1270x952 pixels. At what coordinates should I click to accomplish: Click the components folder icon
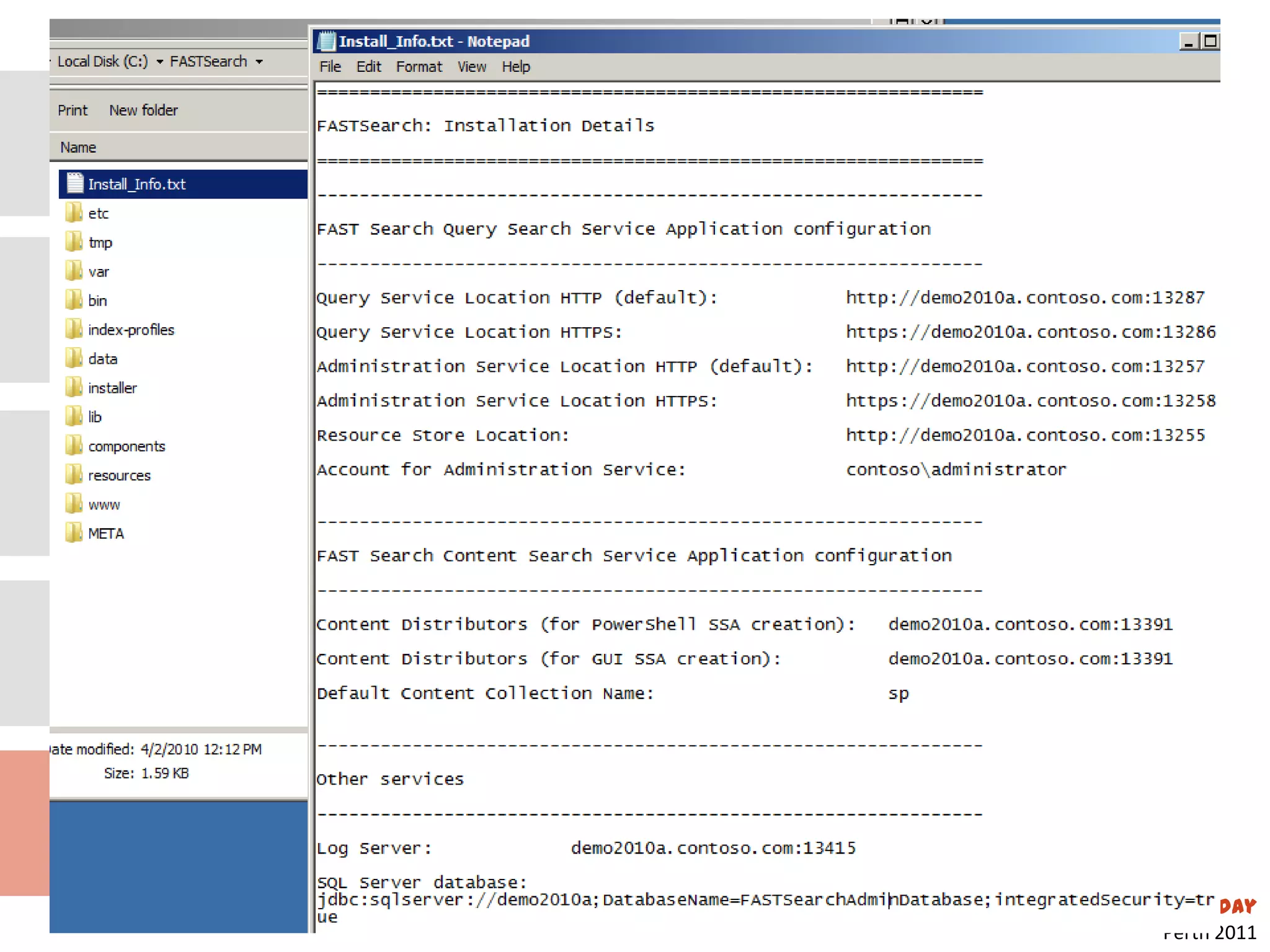tap(74, 446)
